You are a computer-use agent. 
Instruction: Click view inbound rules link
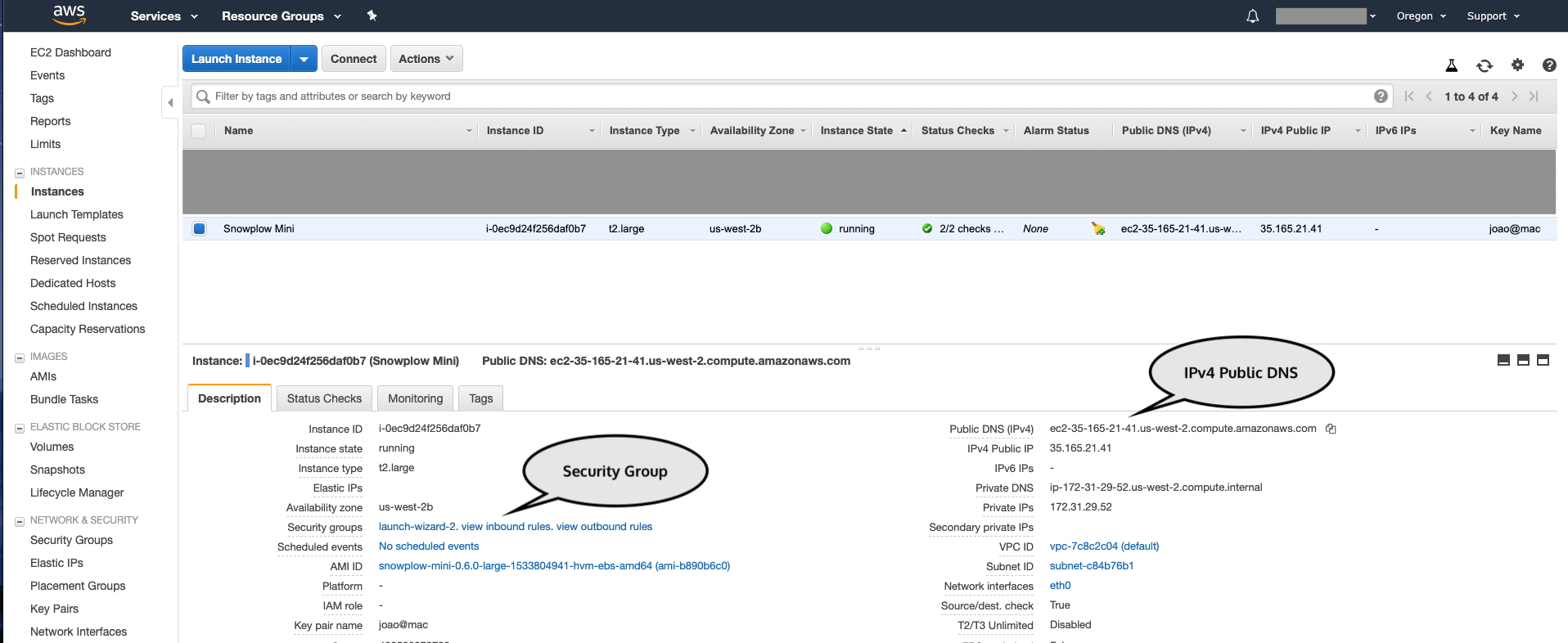pos(506,527)
